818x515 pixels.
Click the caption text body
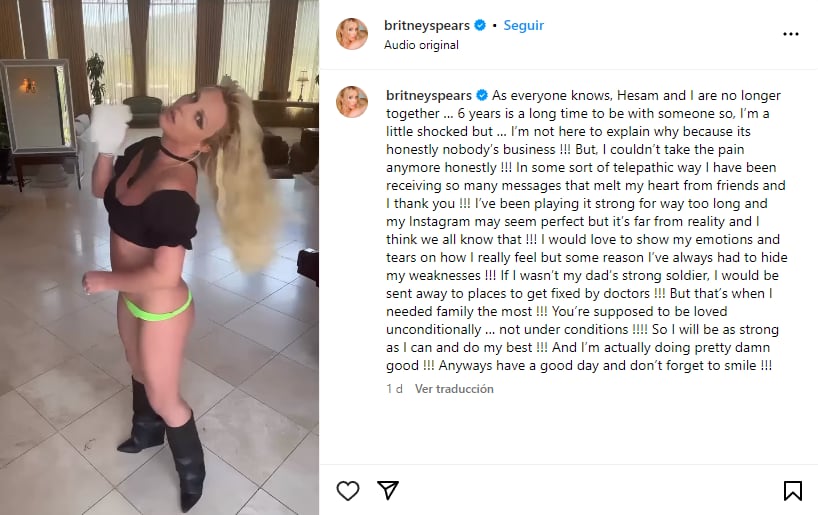point(587,230)
